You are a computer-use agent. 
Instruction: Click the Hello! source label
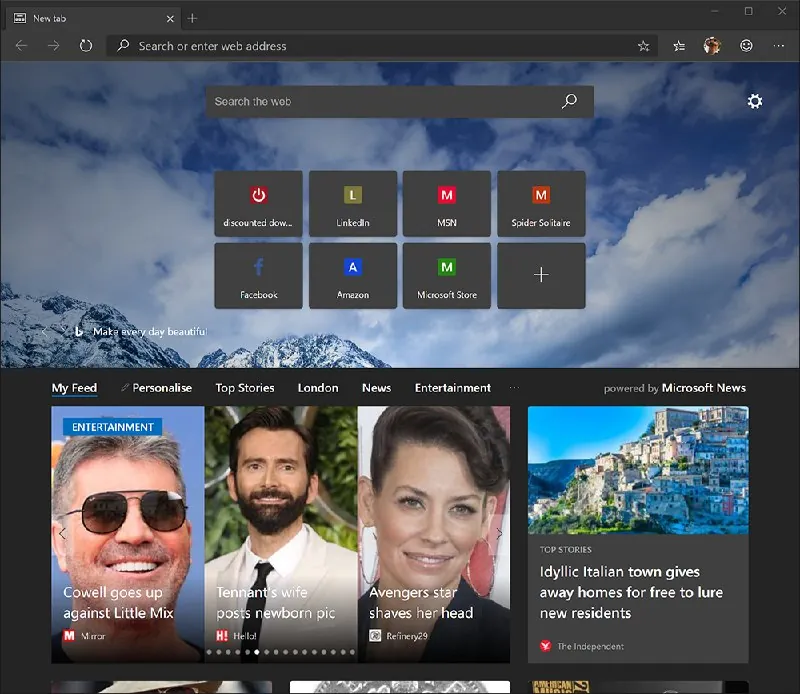coord(245,636)
